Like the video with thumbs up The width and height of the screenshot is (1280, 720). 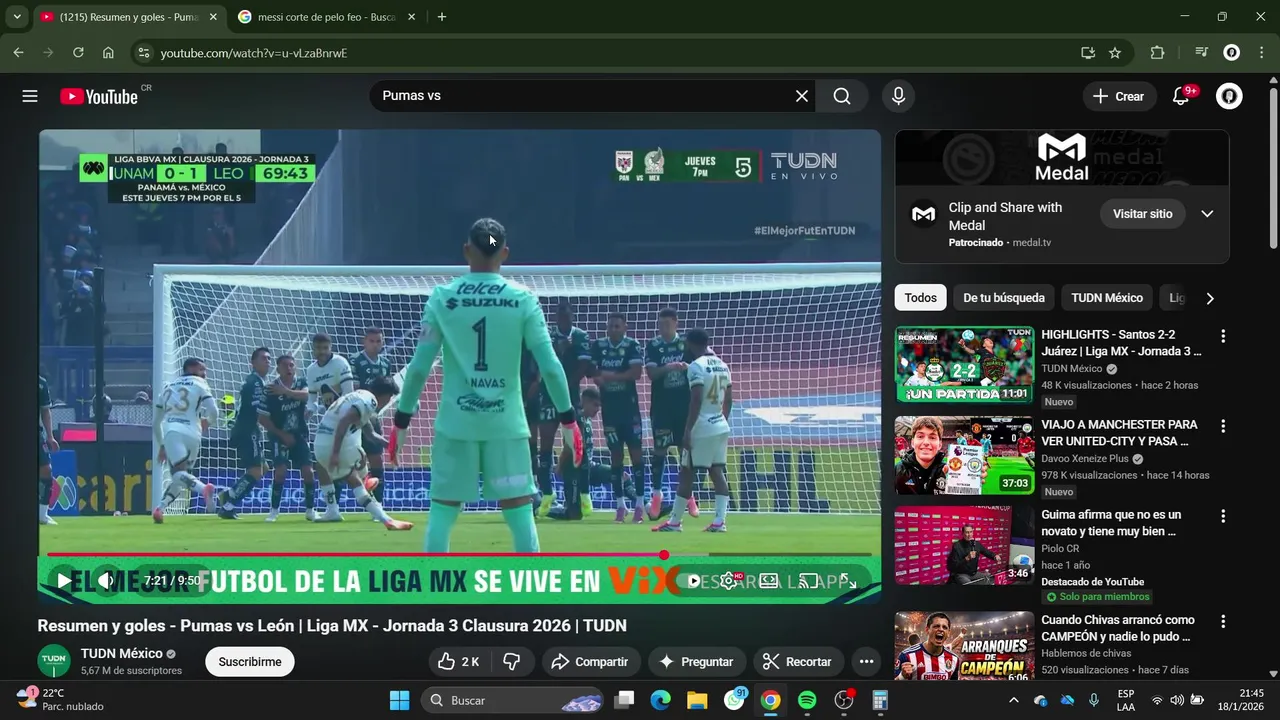[x=458, y=661]
